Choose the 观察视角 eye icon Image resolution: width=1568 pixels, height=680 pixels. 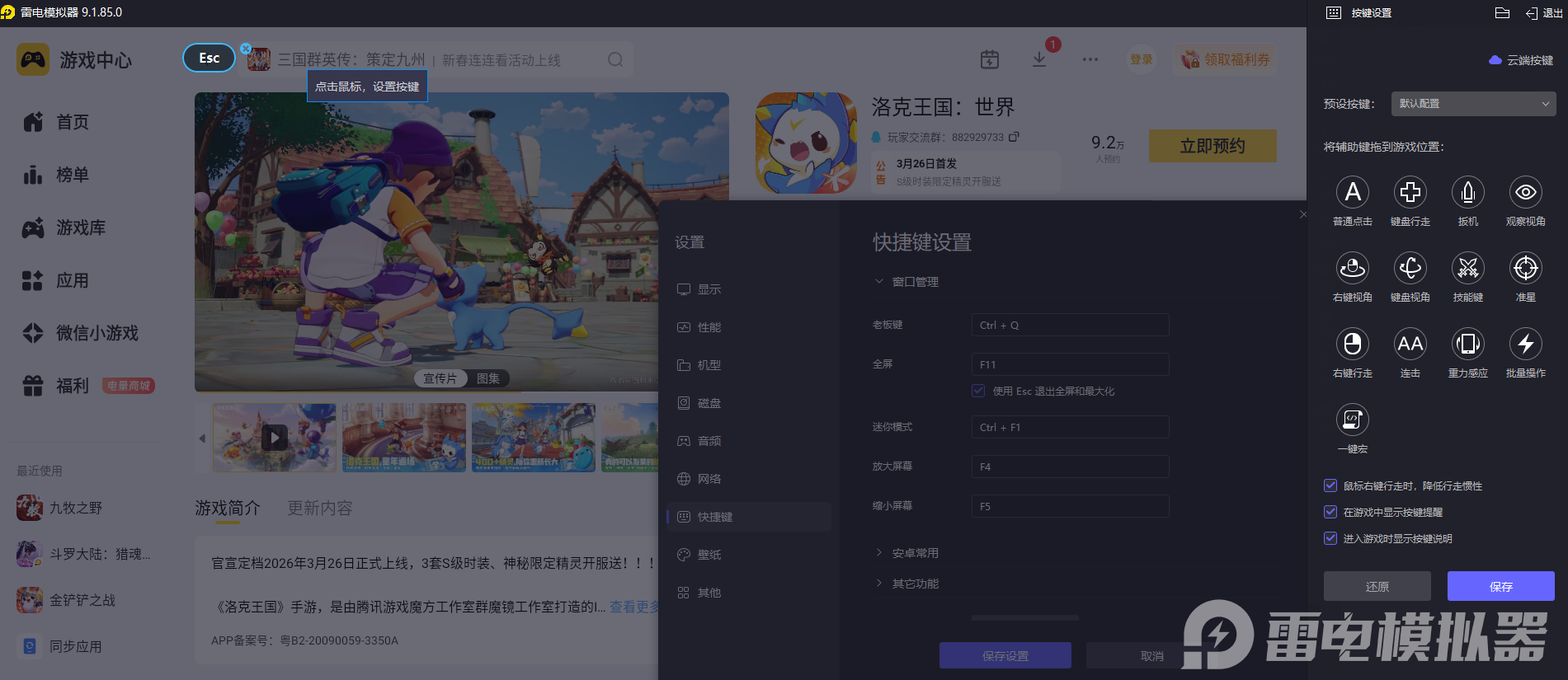pyautogui.click(x=1526, y=192)
